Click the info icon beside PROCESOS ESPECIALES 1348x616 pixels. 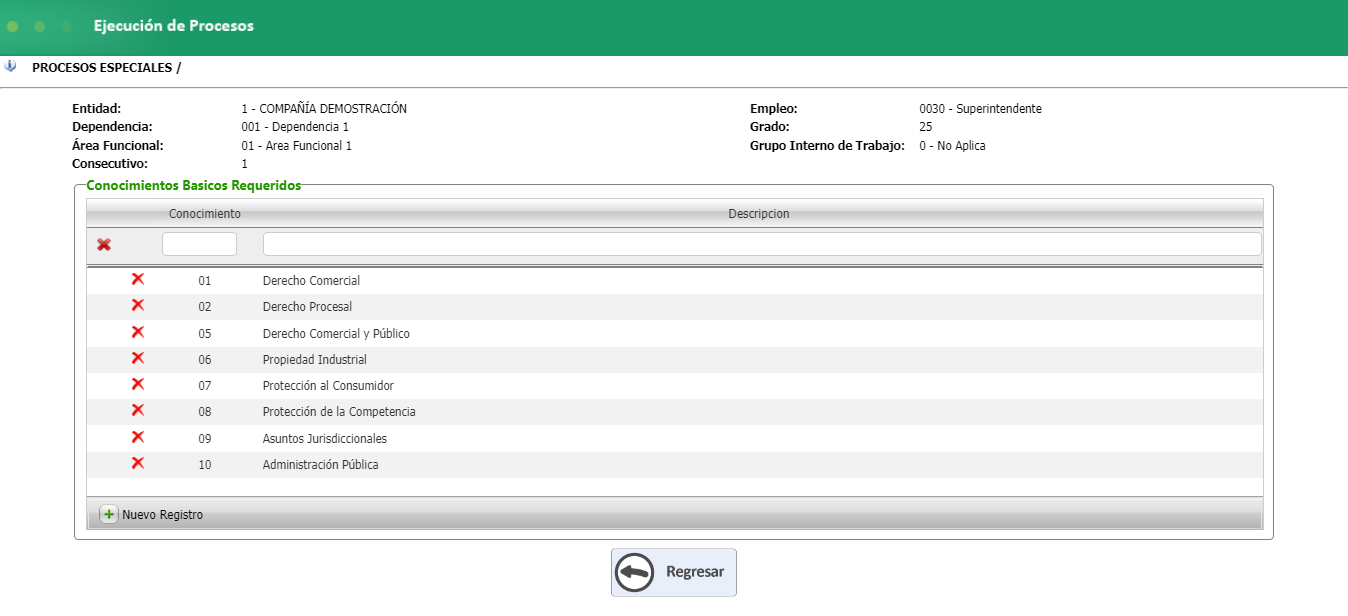click(10, 67)
